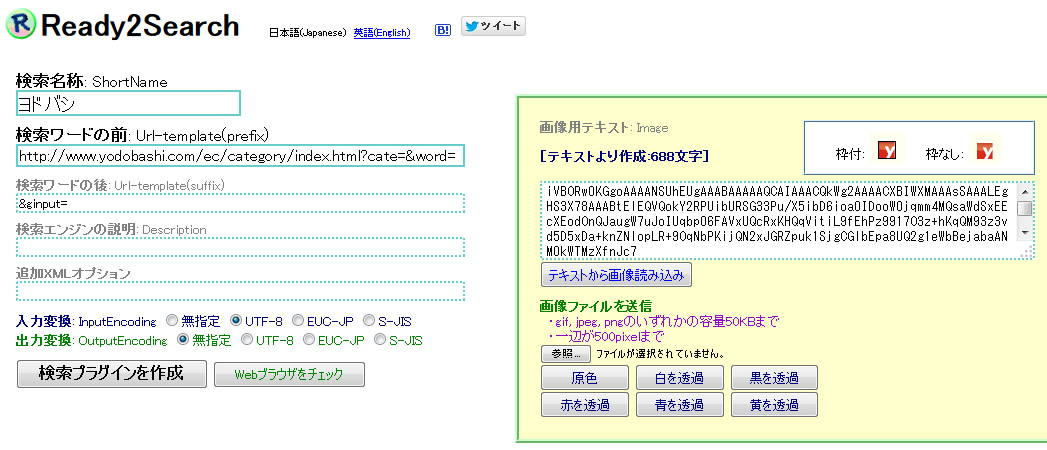Click the Description (検索エンジンの説明) input field
The image size is (1047, 450).
point(240,247)
